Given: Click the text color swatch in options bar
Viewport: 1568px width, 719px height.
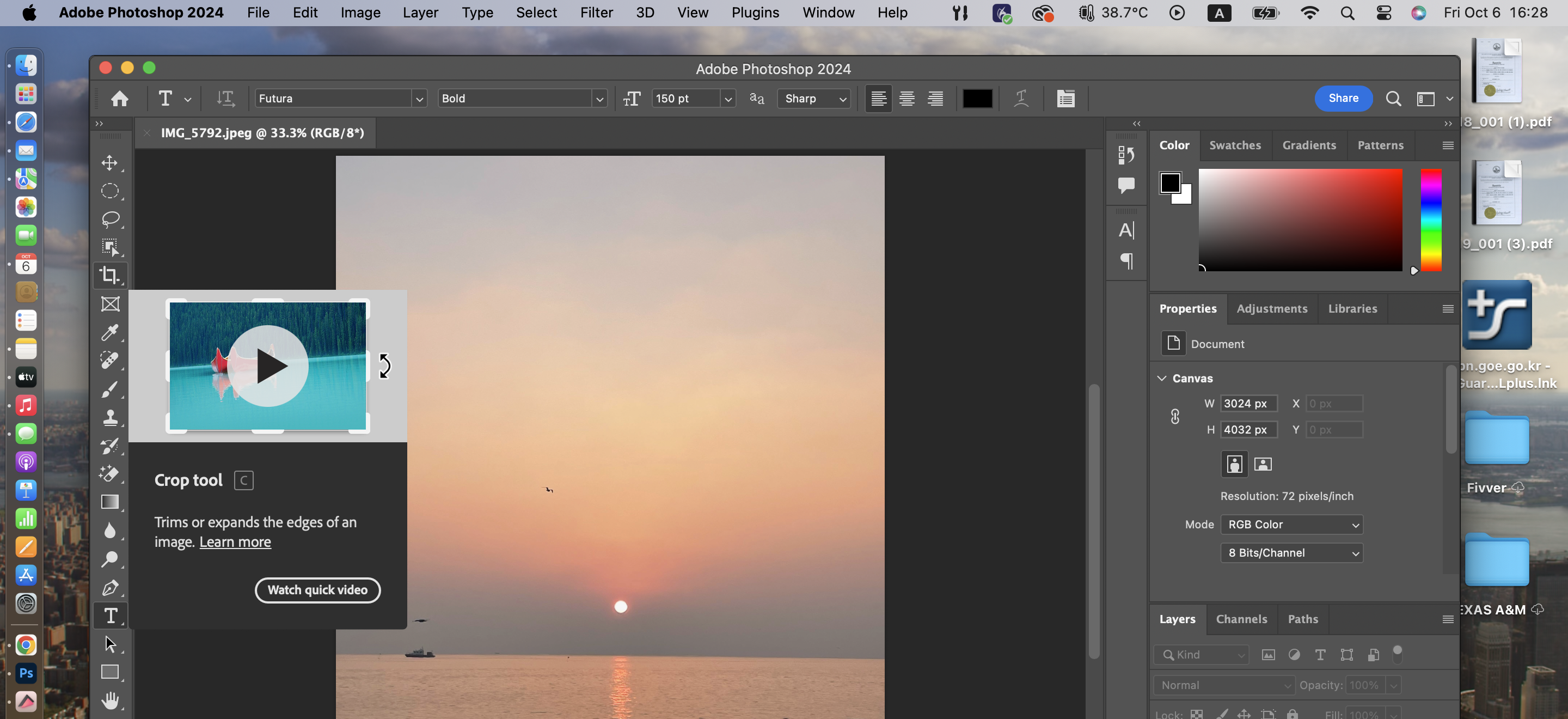Looking at the screenshot, I should [x=977, y=98].
